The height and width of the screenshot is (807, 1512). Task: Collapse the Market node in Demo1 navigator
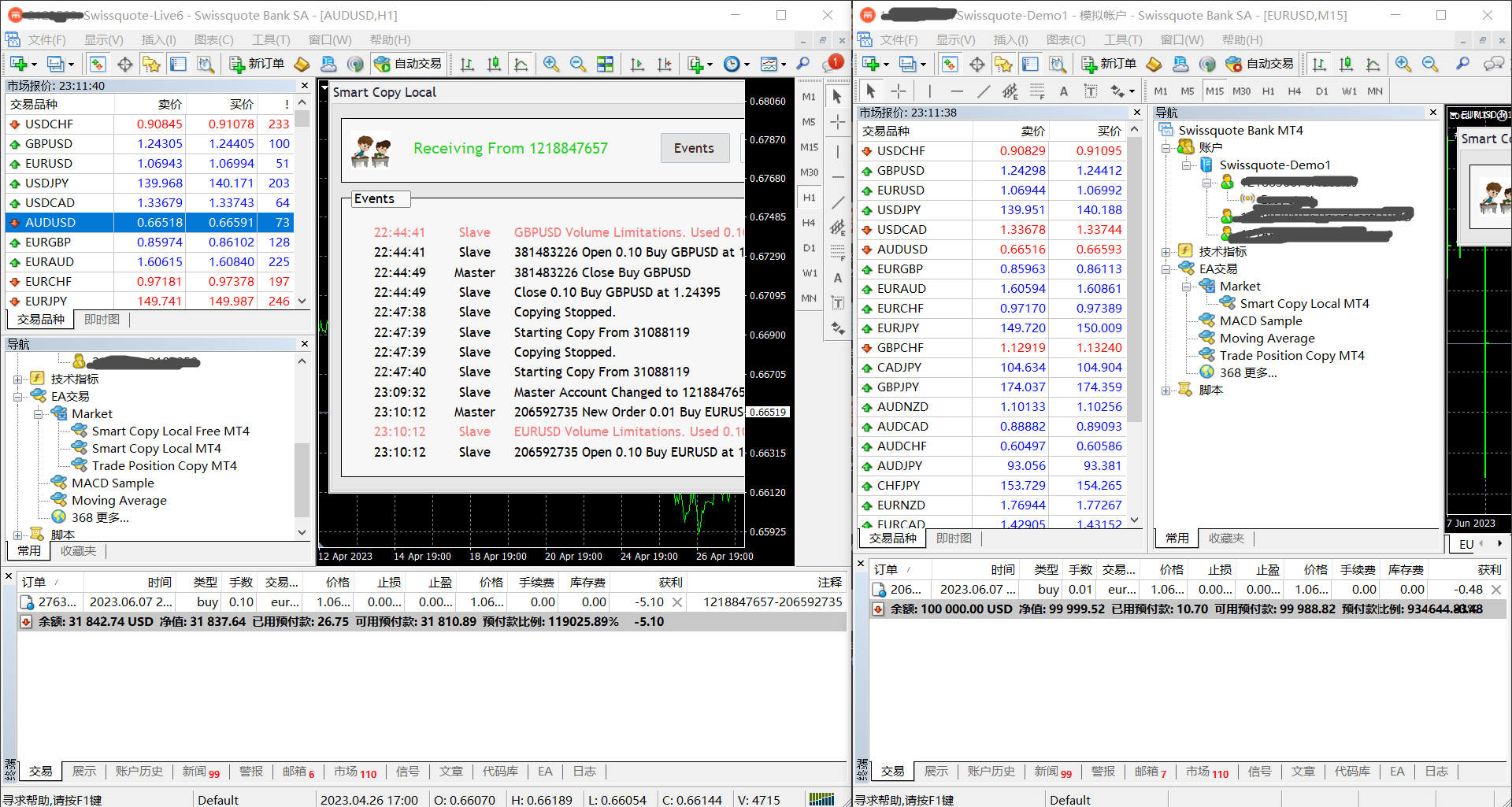1187,287
